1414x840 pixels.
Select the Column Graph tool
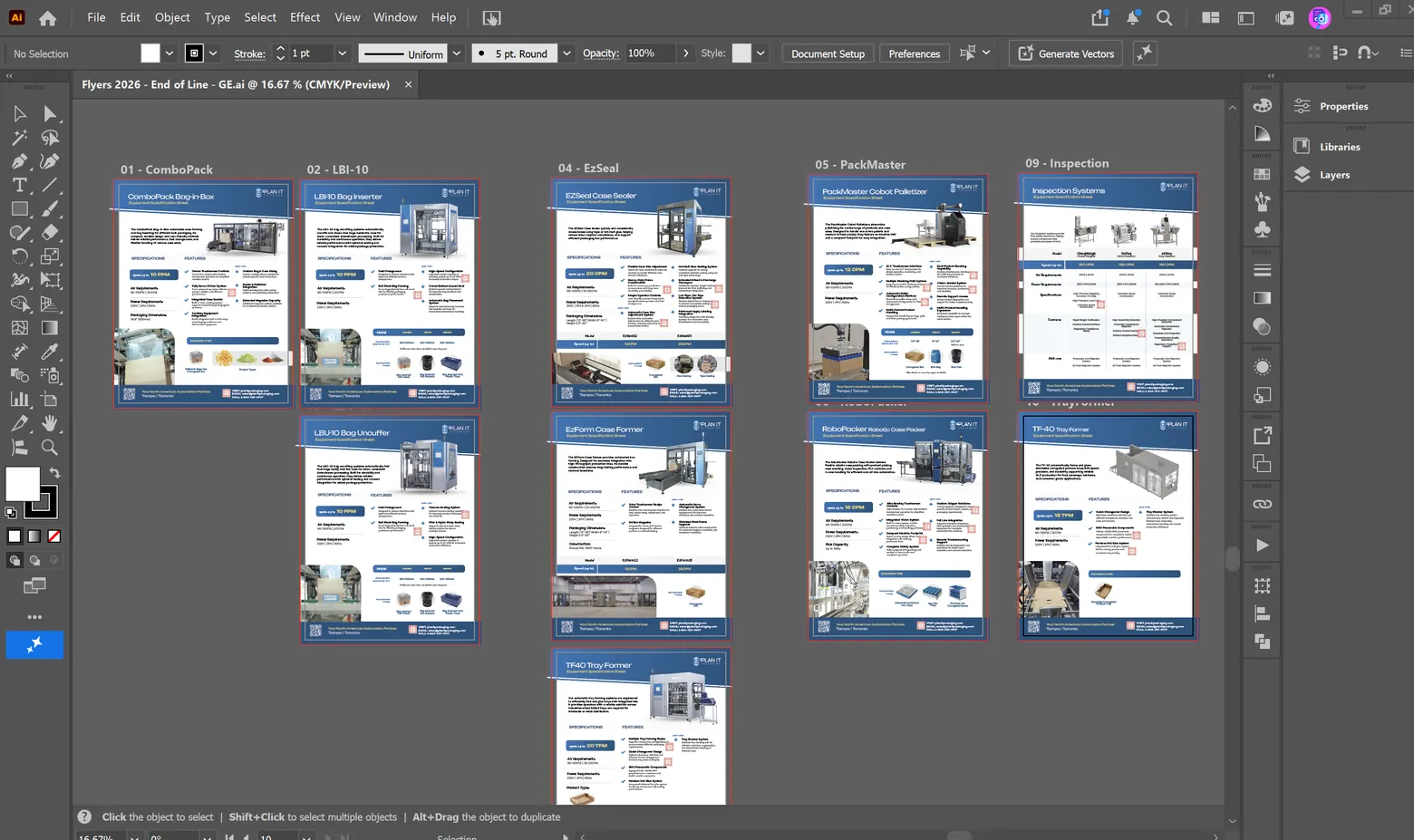tap(20, 399)
